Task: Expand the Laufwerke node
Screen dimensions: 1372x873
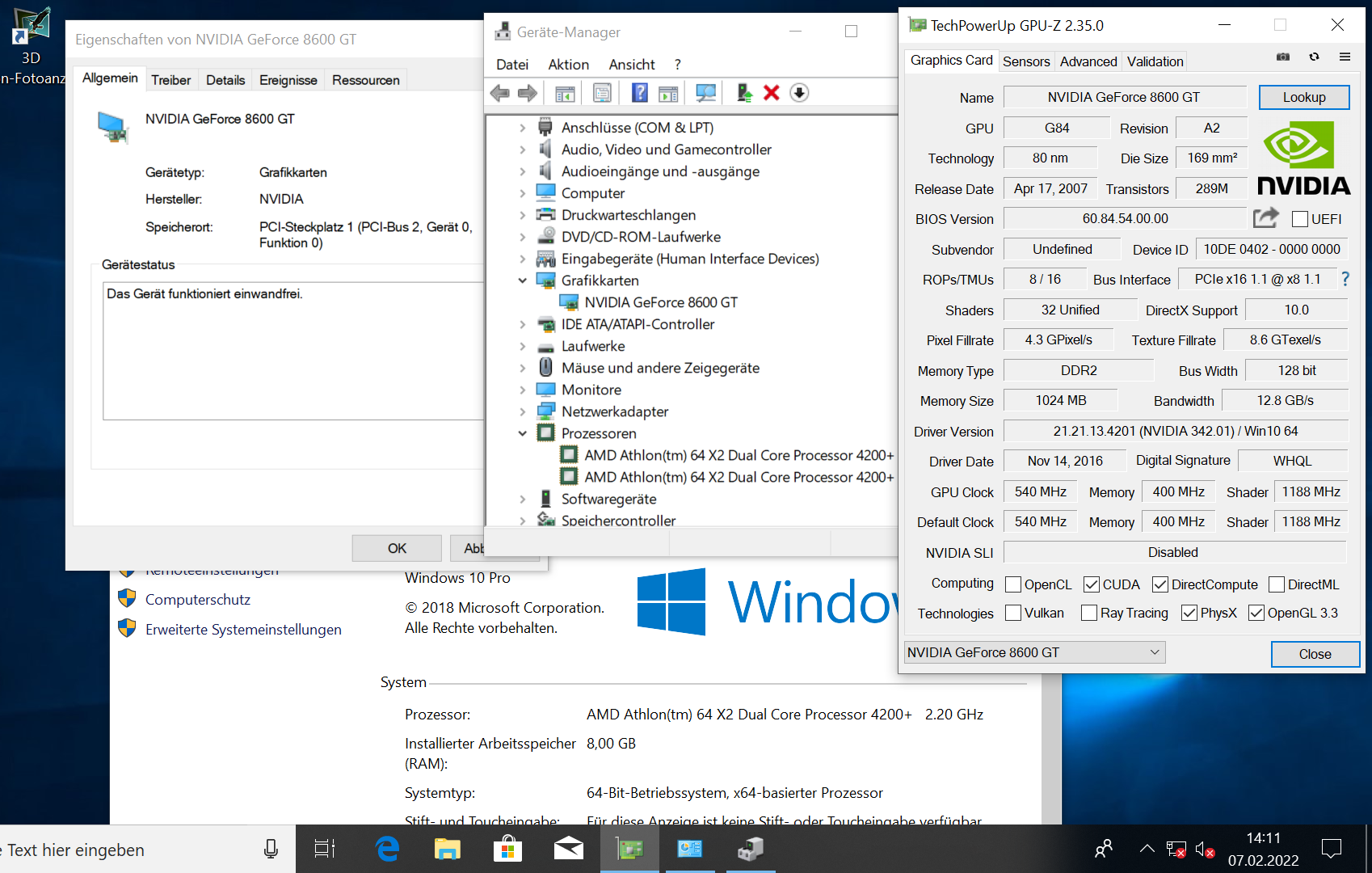Action: 523,346
